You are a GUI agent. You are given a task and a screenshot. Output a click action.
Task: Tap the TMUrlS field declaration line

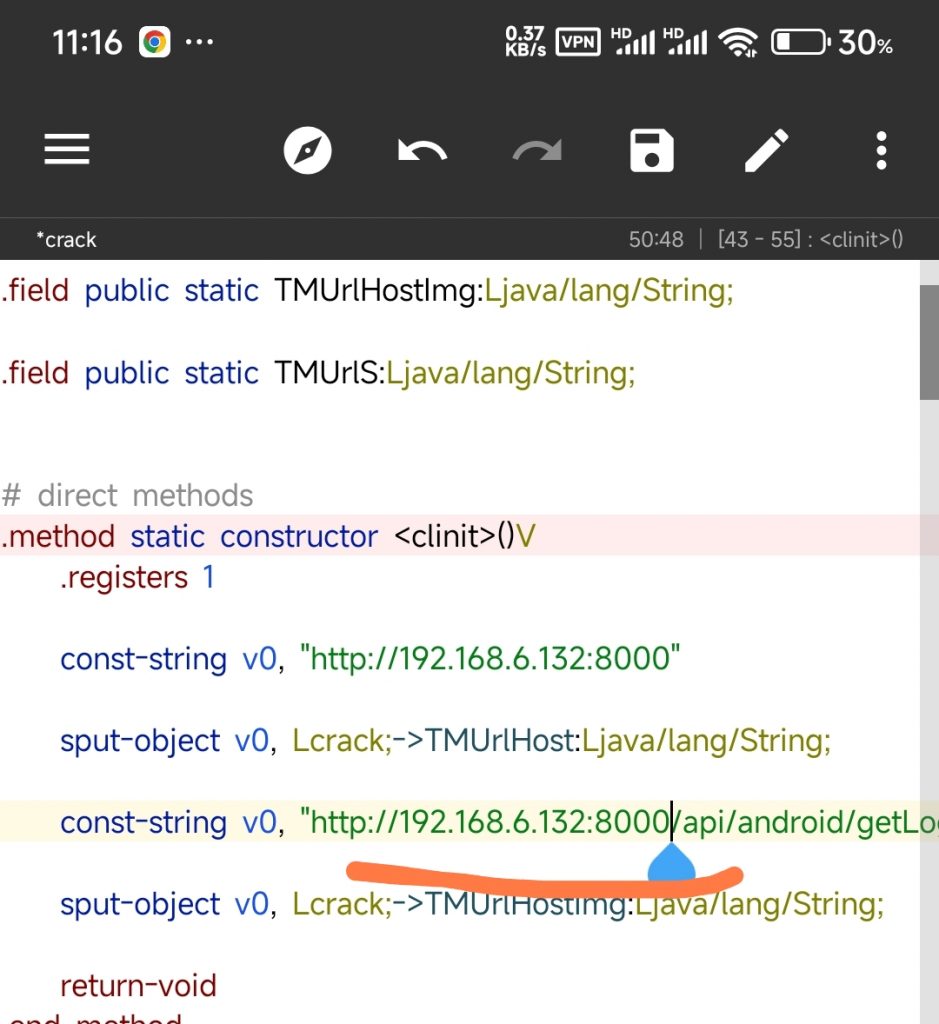[x=318, y=373]
